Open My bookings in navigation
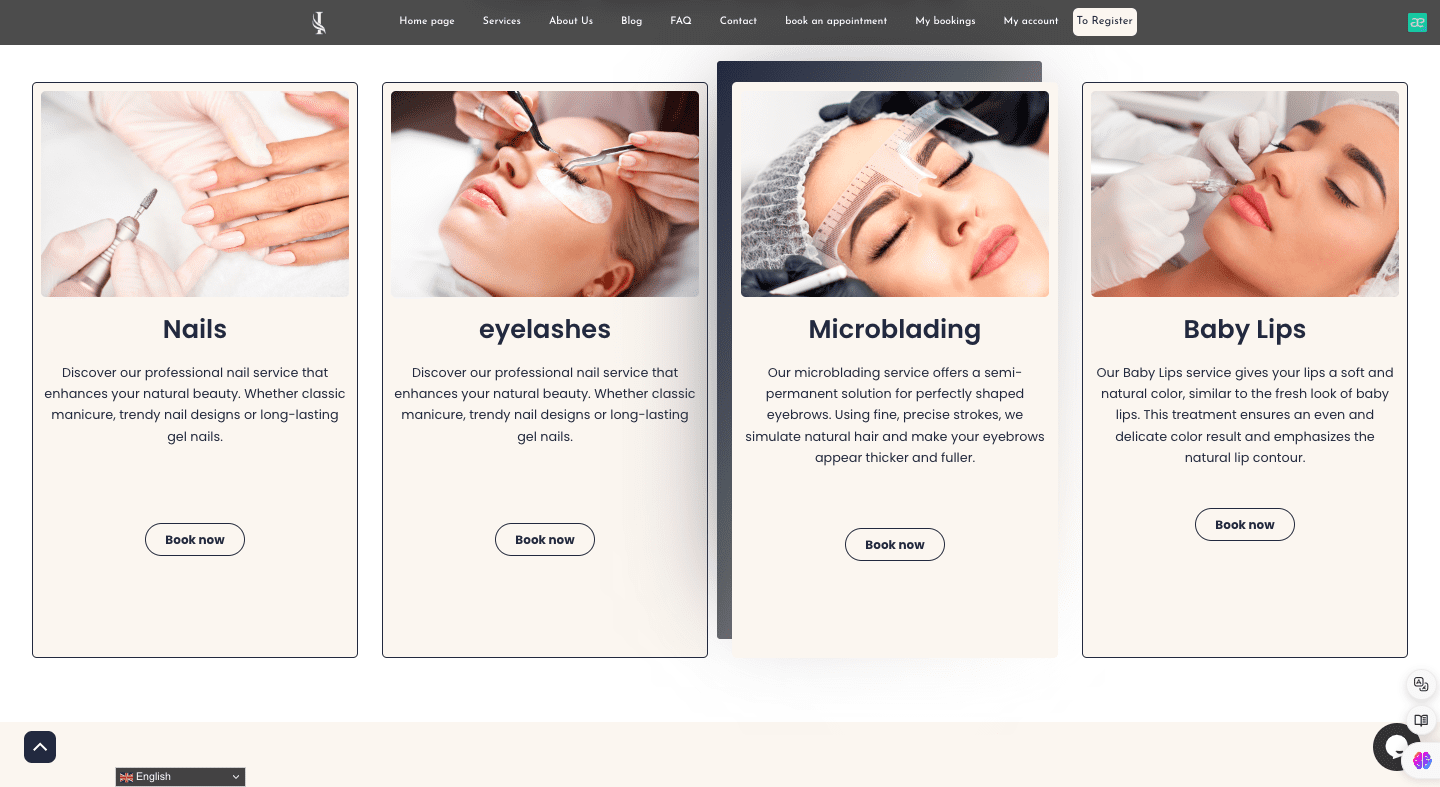Image resolution: width=1440 pixels, height=787 pixels. (945, 21)
